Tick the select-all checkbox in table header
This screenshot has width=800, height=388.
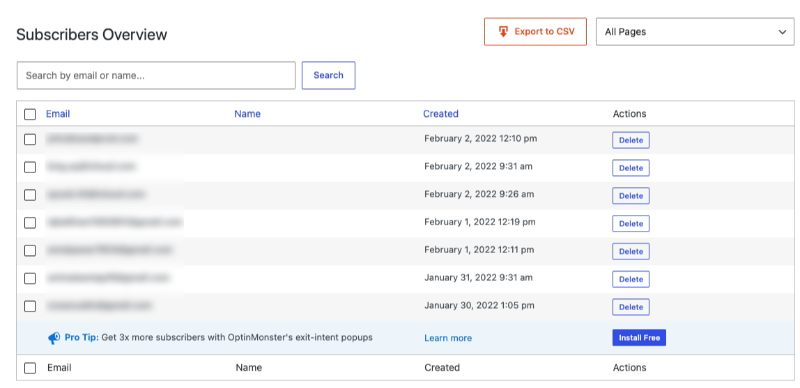pos(30,114)
